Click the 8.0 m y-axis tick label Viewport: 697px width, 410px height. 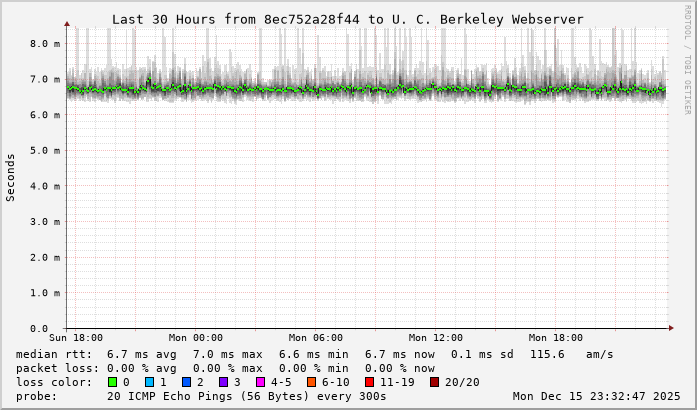click(45, 44)
